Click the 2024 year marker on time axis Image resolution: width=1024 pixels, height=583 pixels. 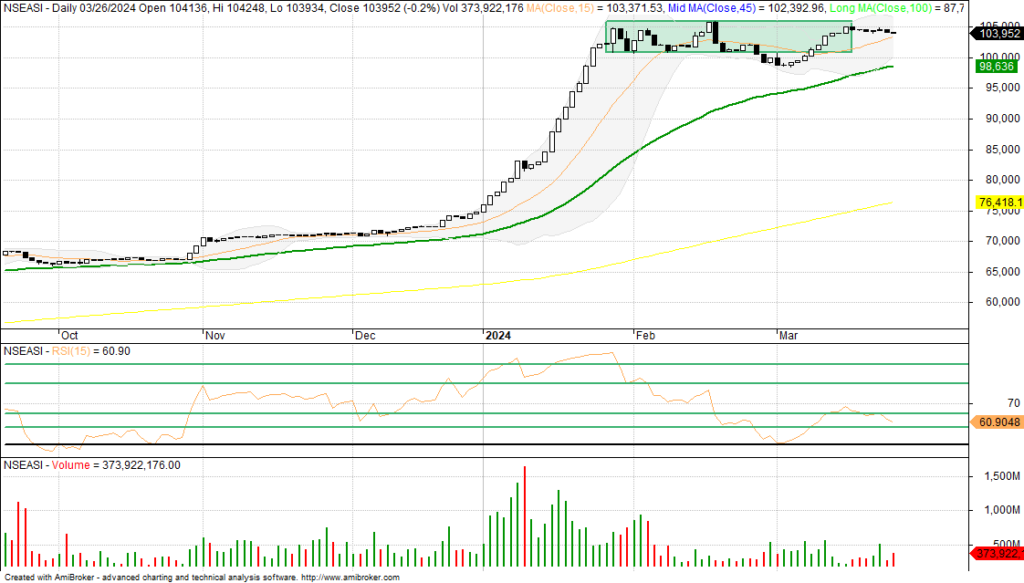(497, 336)
